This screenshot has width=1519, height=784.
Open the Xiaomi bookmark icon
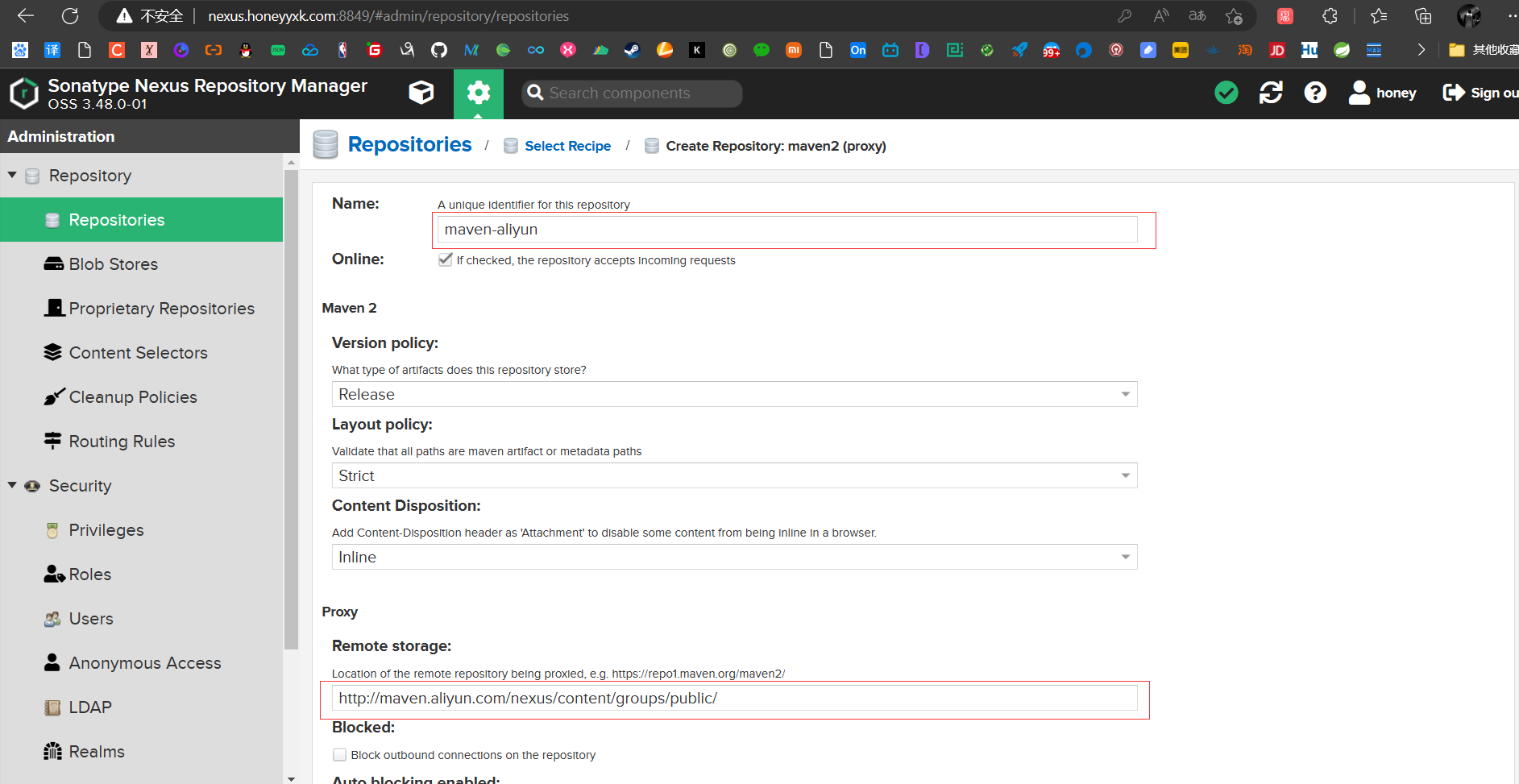pyautogui.click(x=794, y=50)
